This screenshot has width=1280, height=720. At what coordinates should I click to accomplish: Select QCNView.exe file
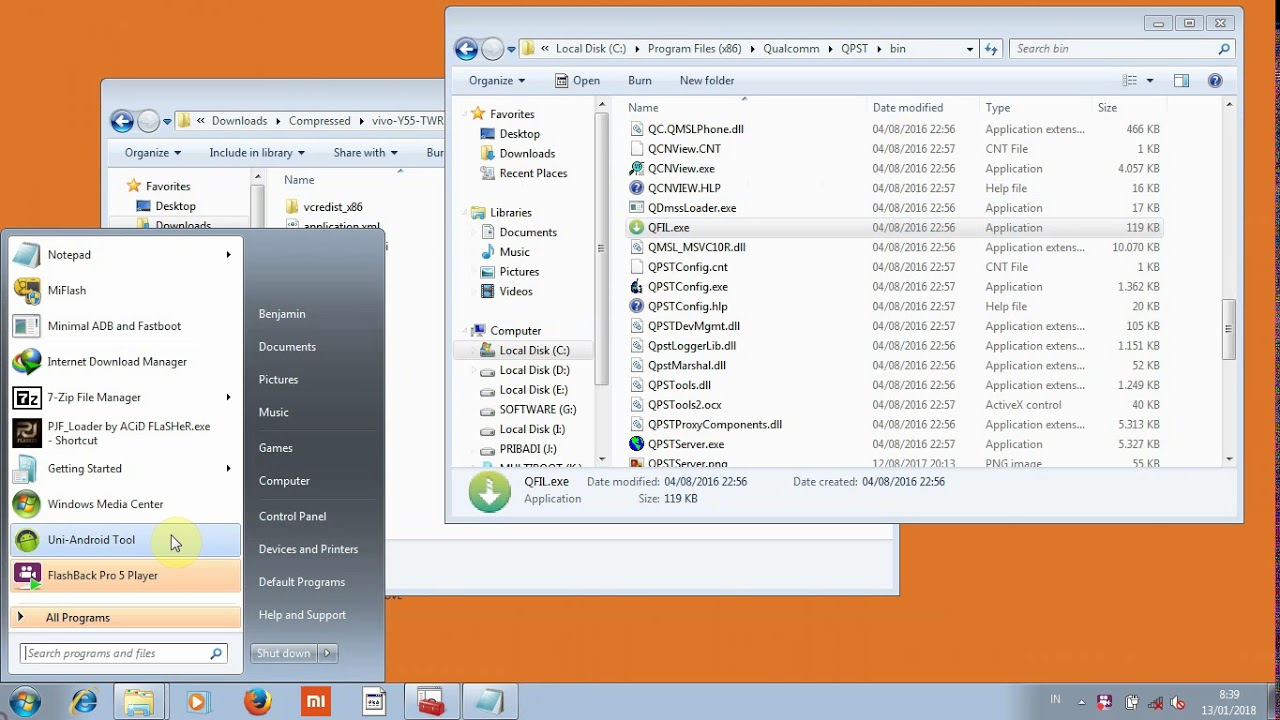pos(681,169)
